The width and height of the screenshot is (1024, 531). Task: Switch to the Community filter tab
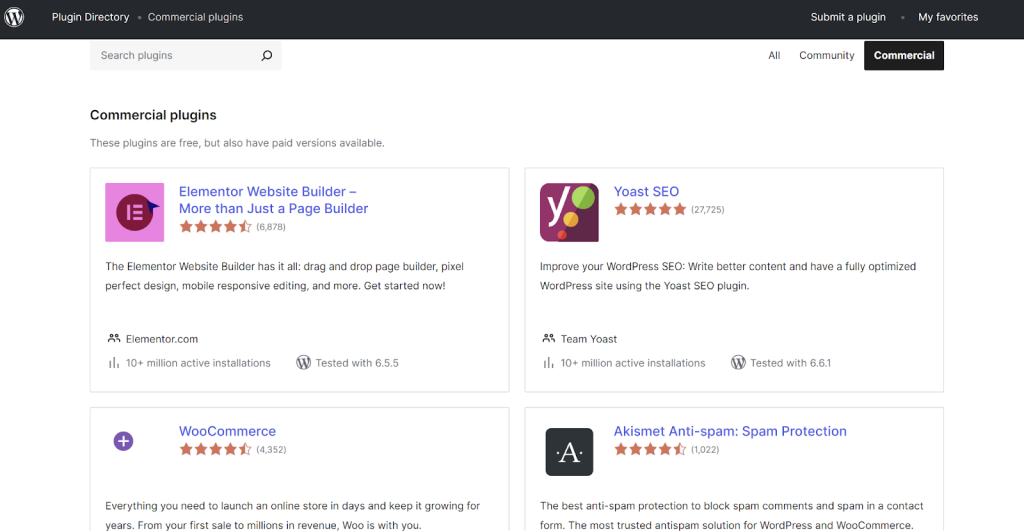coord(827,56)
